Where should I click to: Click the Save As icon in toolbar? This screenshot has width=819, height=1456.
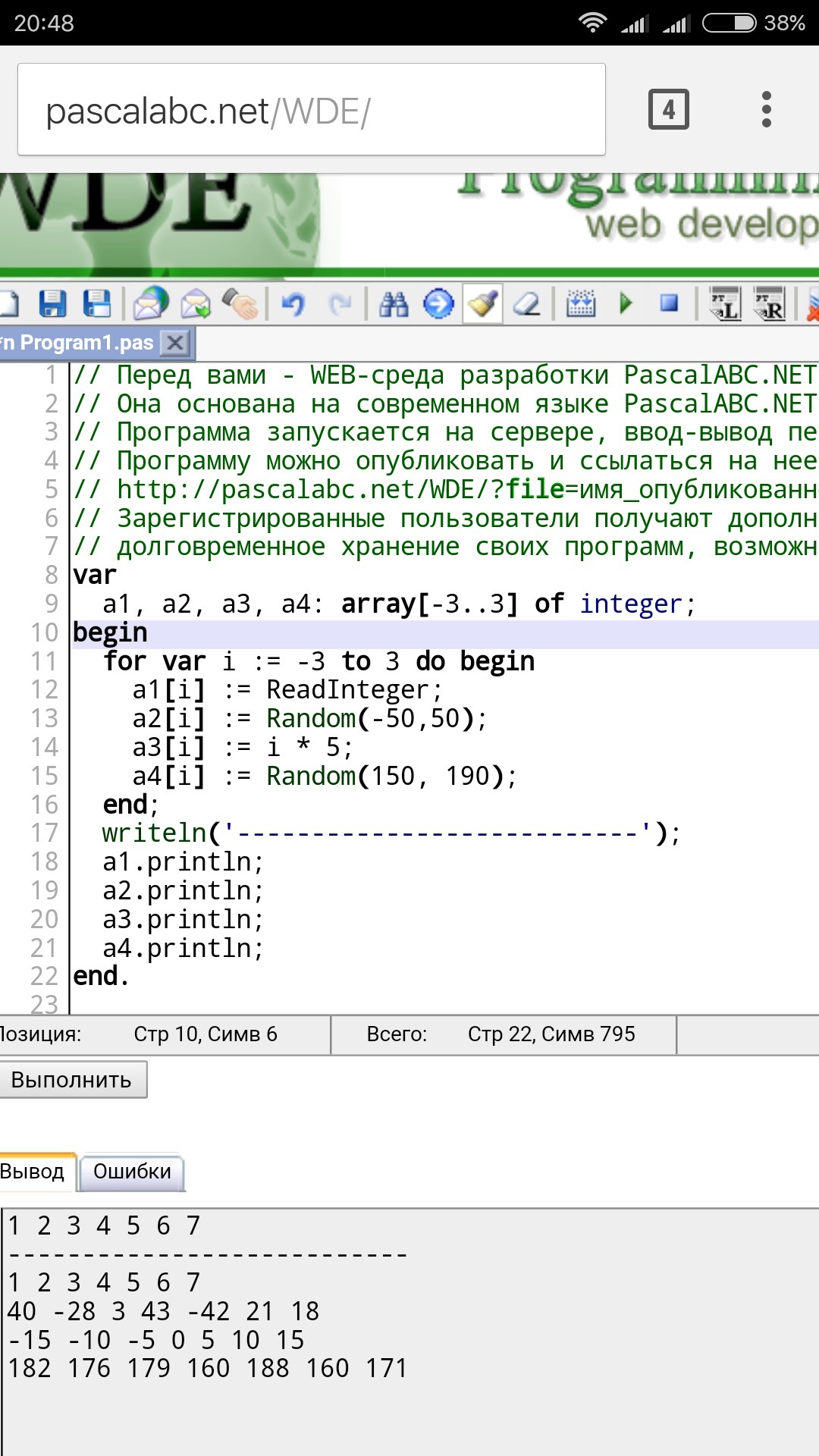(x=97, y=304)
